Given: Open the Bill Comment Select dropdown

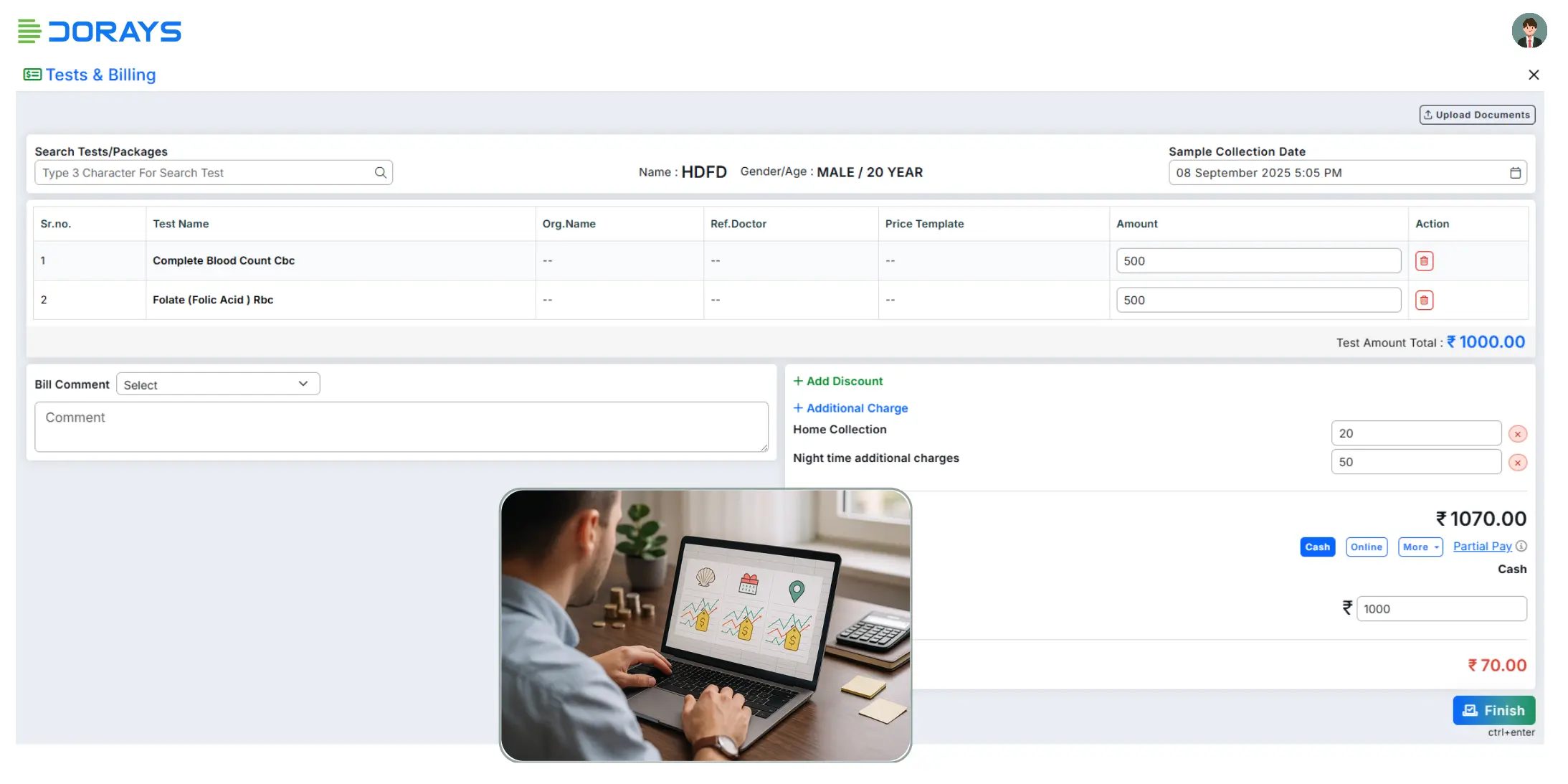Looking at the screenshot, I should (x=218, y=384).
